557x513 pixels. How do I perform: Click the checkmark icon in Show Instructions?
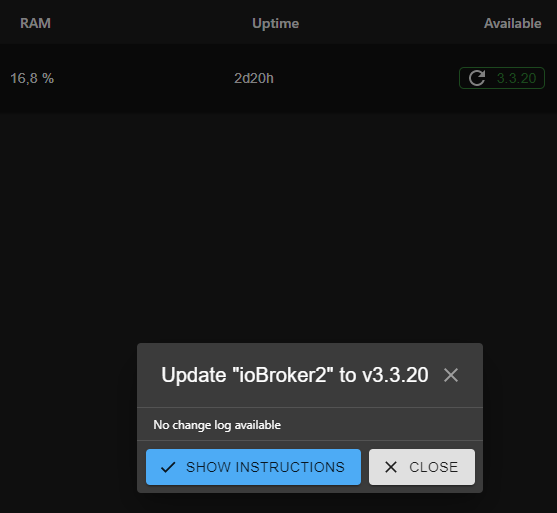coord(168,467)
